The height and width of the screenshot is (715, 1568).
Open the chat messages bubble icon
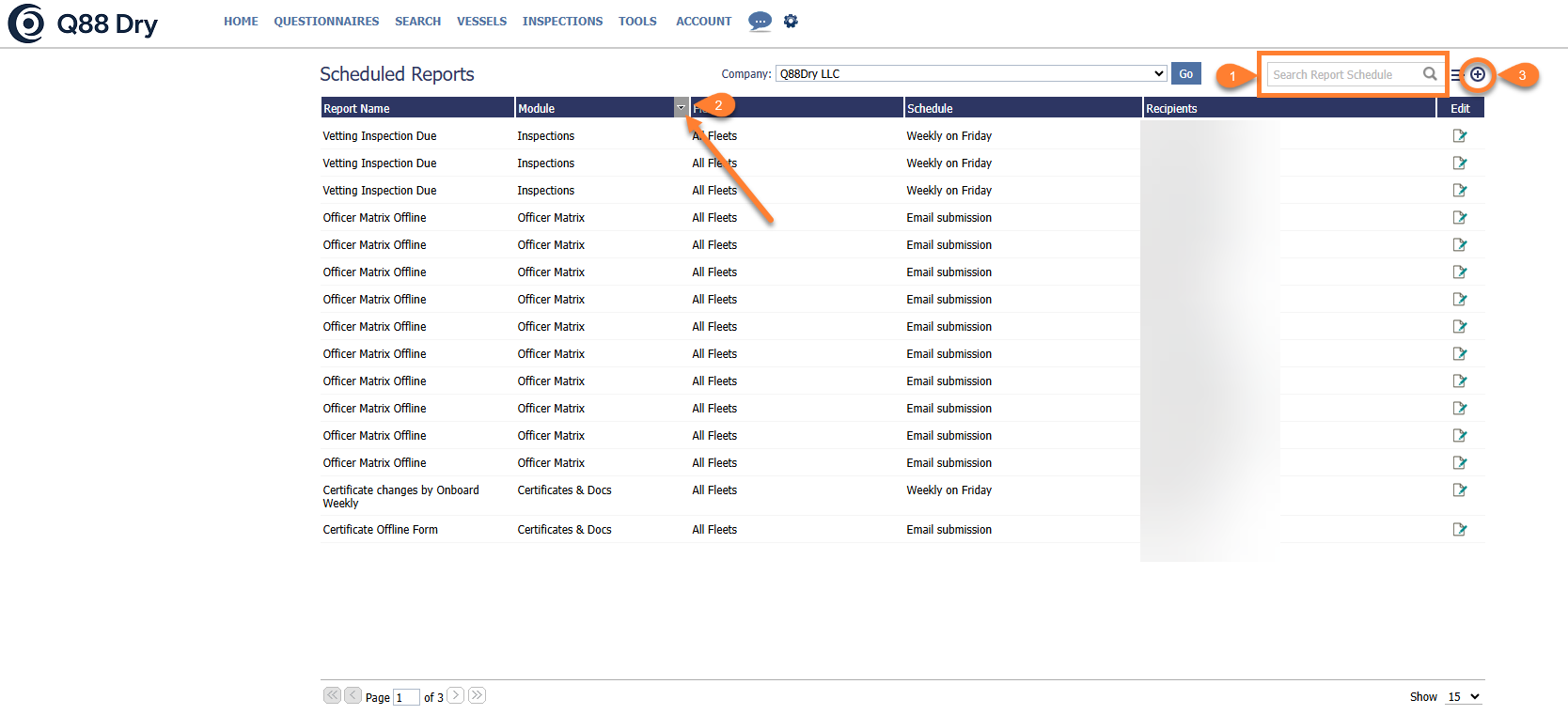click(x=760, y=21)
